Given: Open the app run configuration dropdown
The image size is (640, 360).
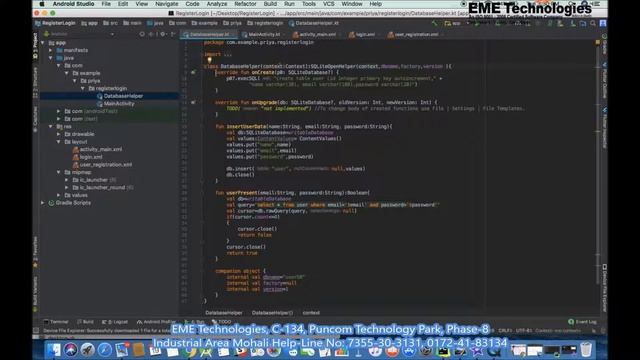Looking at the screenshot, I should click(x=456, y=24).
